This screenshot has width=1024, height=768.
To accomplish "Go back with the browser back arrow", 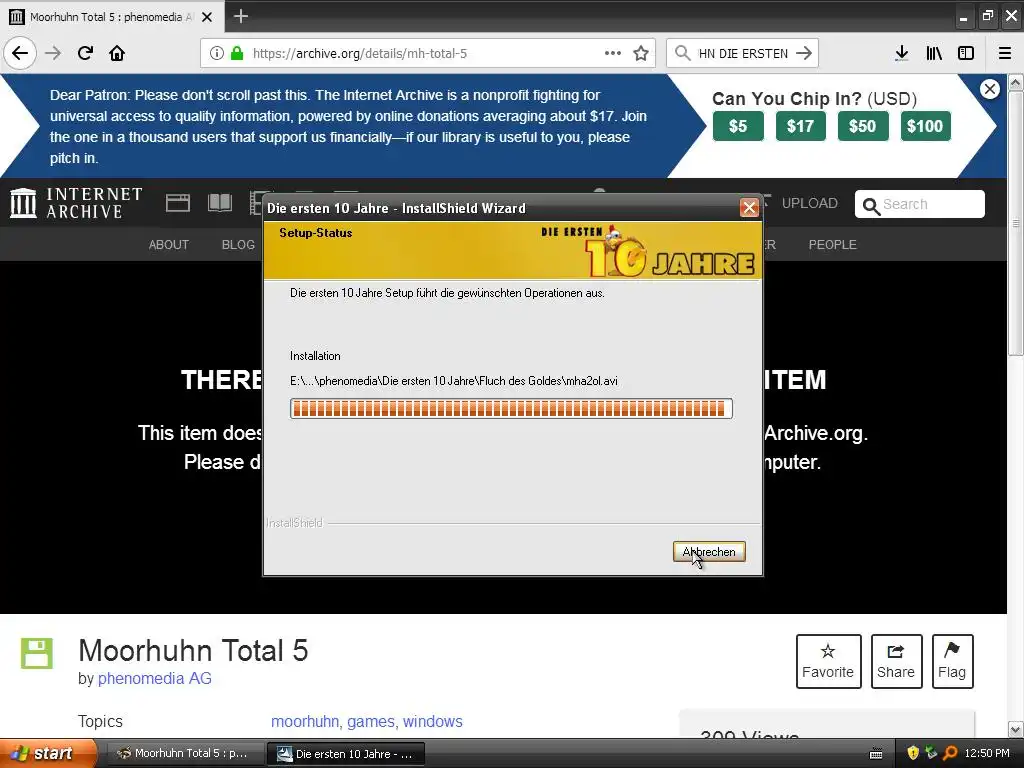I will click(20, 53).
